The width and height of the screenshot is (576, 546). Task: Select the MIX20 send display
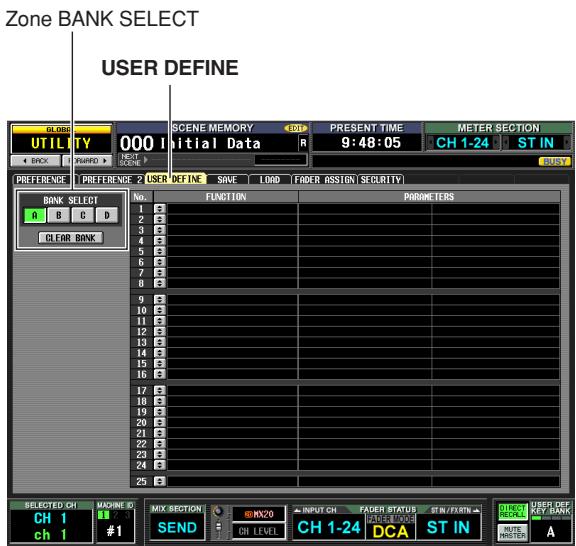coord(259,514)
